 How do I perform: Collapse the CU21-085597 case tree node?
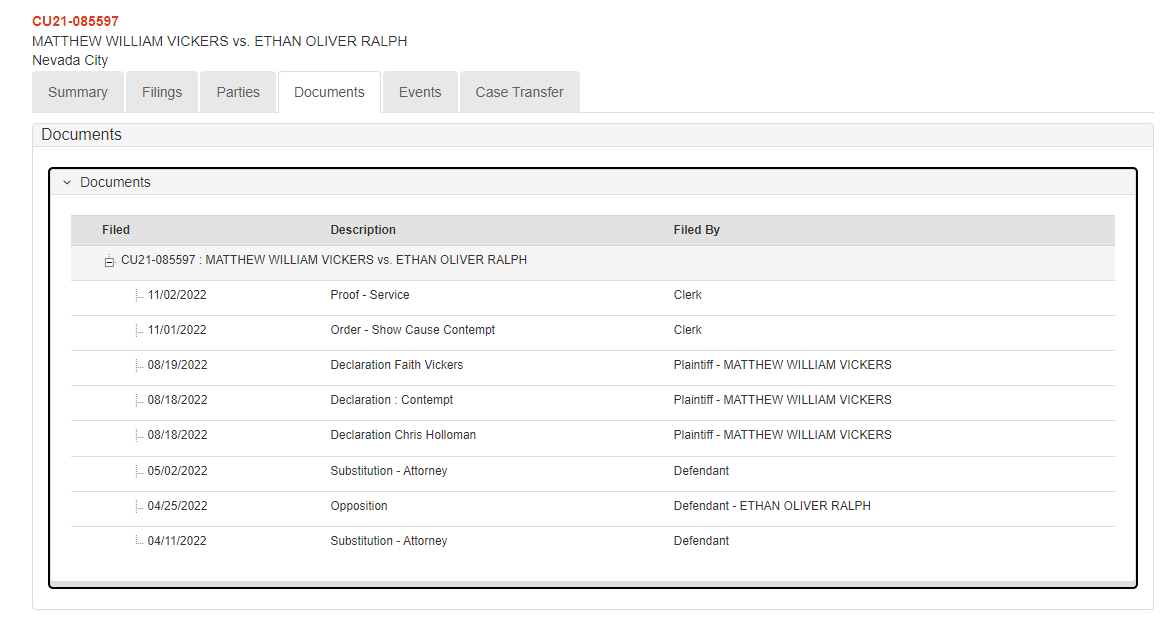pyautogui.click(x=109, y=261)
